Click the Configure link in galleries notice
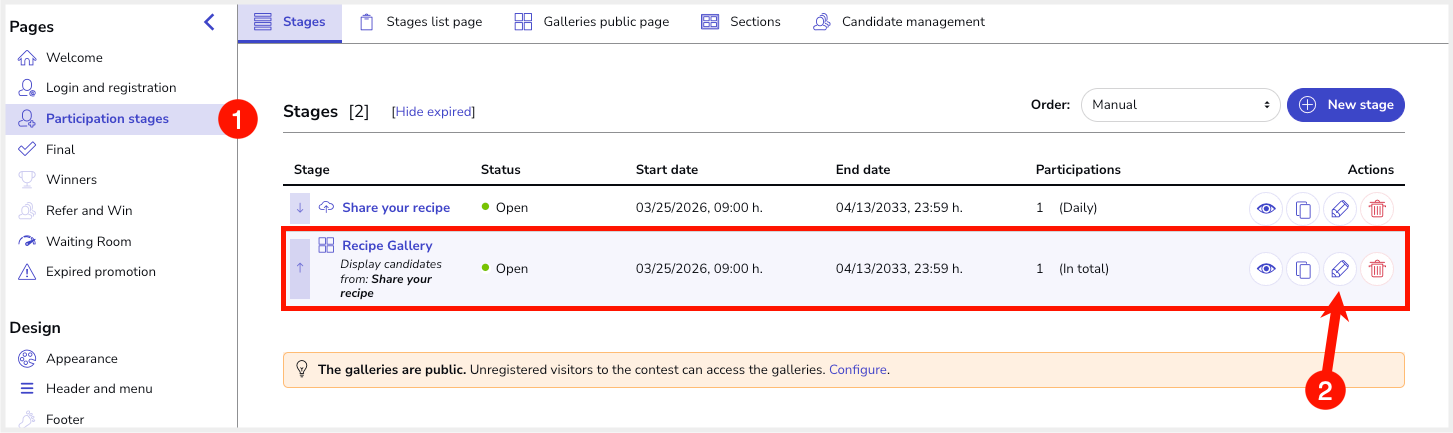This screenshot has width=1453, height=433. (857, 370)
